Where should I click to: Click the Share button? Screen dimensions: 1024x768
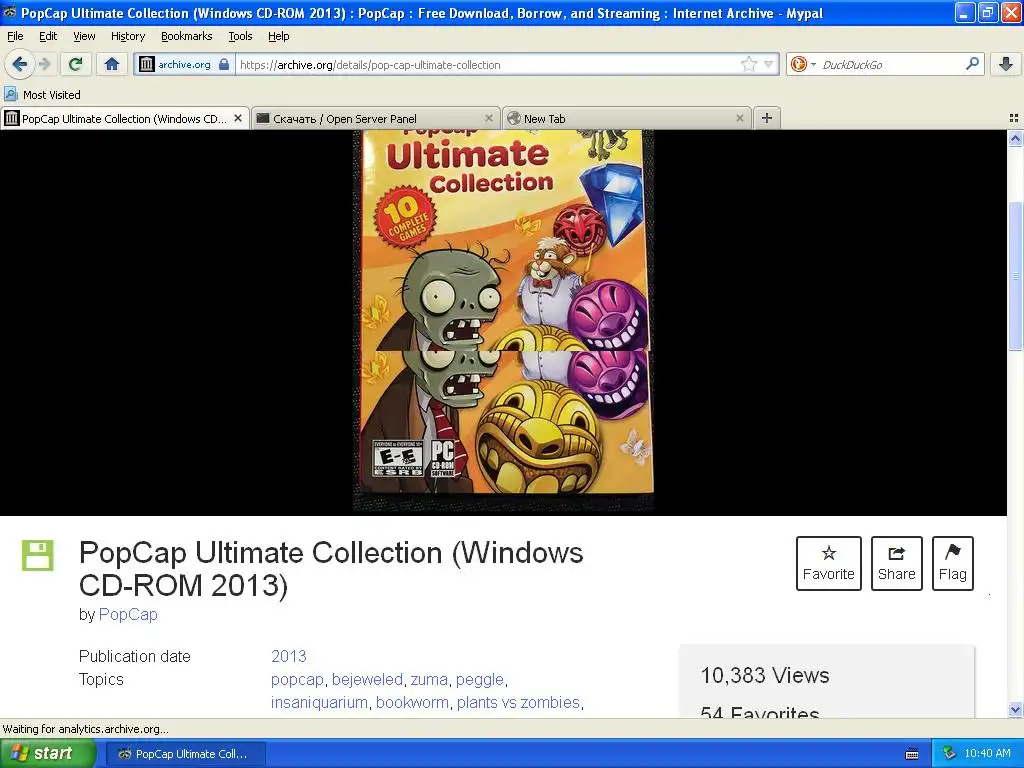point(896,564)
